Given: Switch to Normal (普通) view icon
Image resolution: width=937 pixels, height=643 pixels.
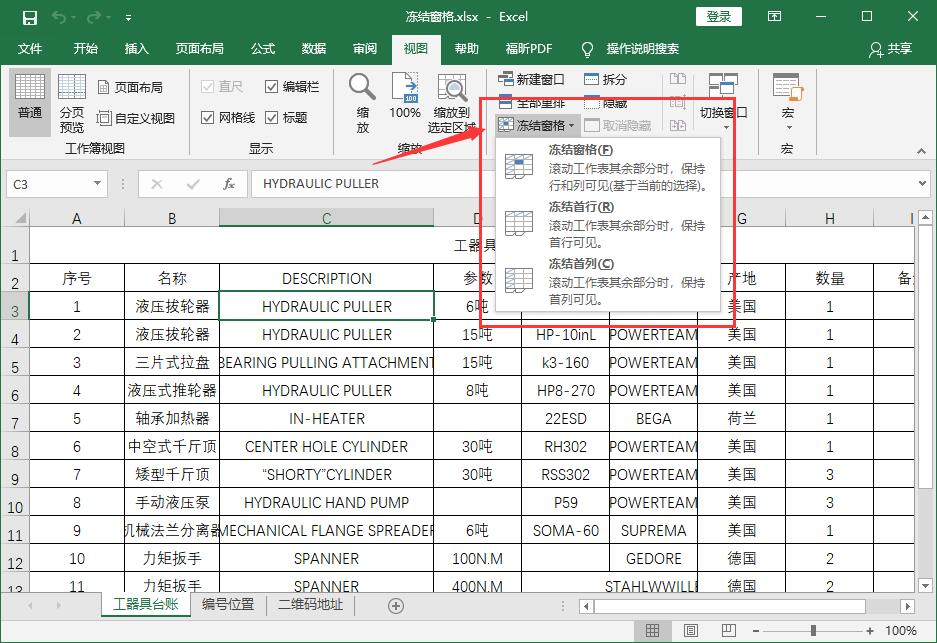Looking at the screenshot, I should [29, 100].
